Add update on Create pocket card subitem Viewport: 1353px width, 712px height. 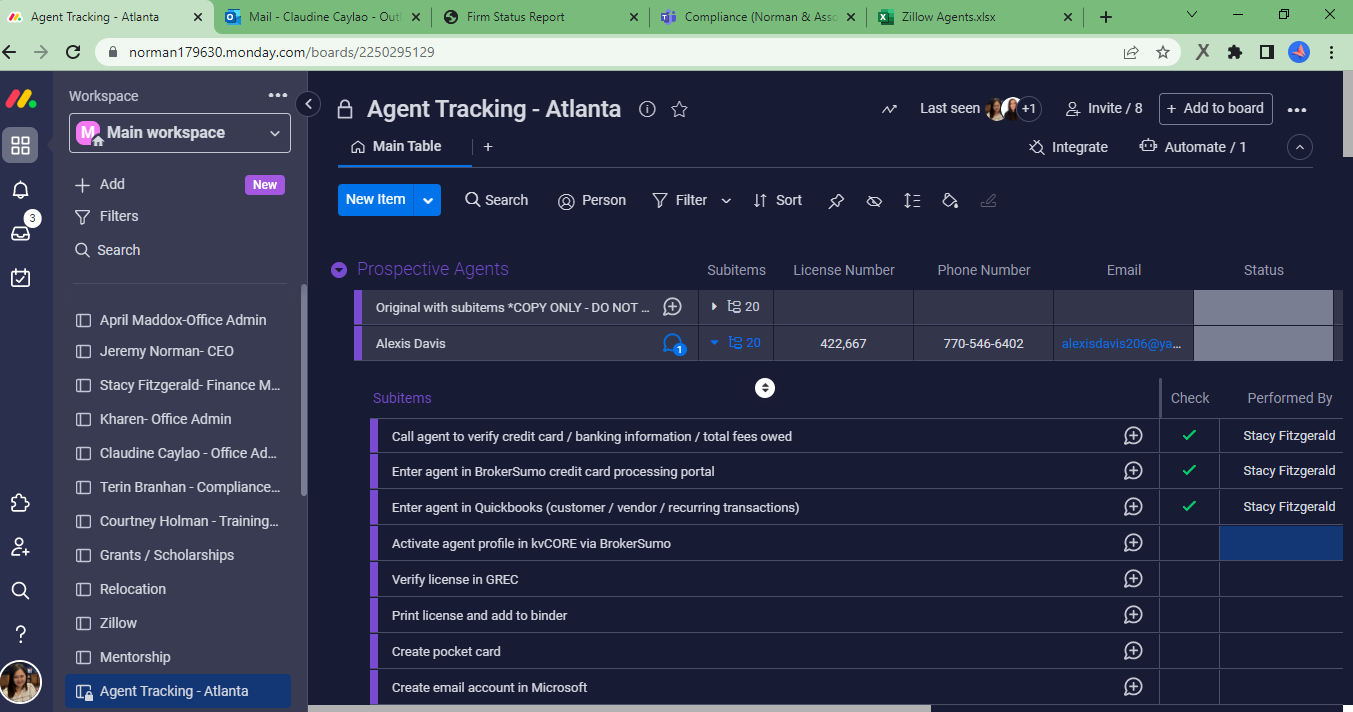[1133, 651]
